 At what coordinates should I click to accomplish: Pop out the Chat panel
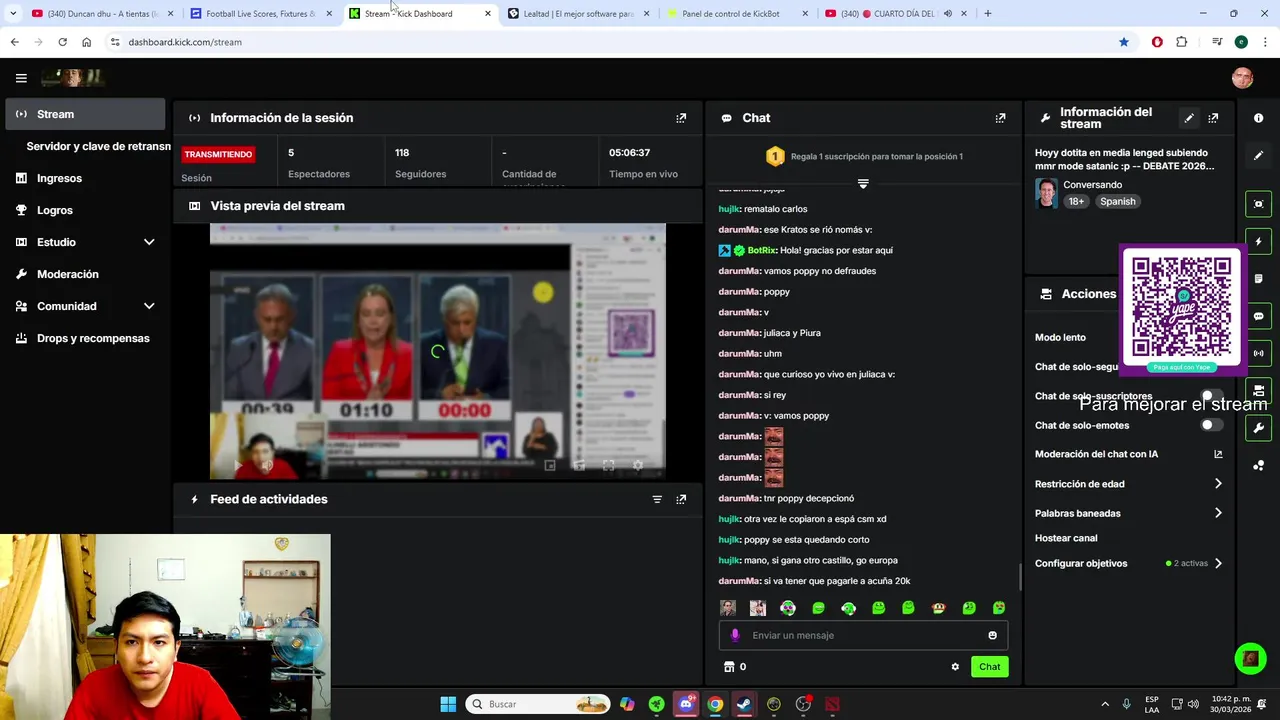coord(1000,118)
